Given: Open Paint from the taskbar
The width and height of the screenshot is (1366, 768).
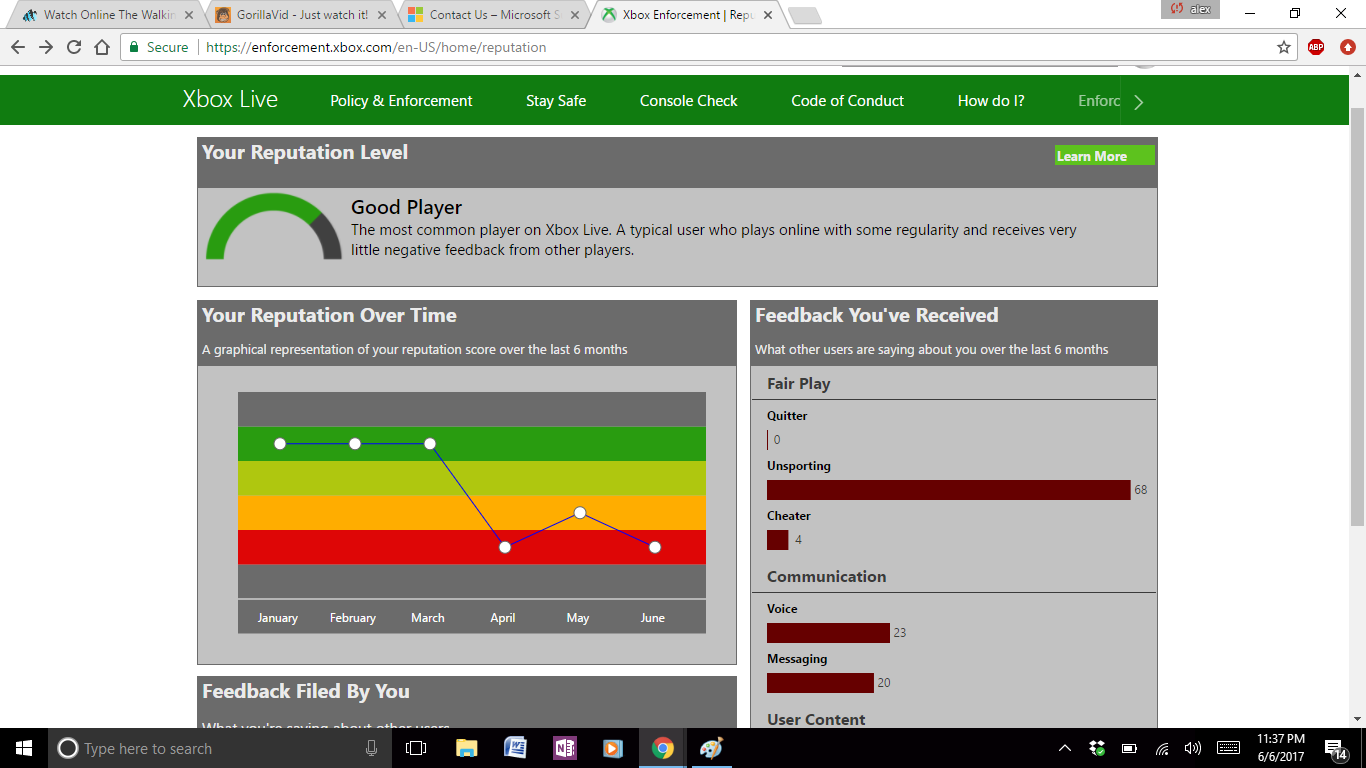Looking at the screenshot, I should pyautogui.click(x=711, y=748).
